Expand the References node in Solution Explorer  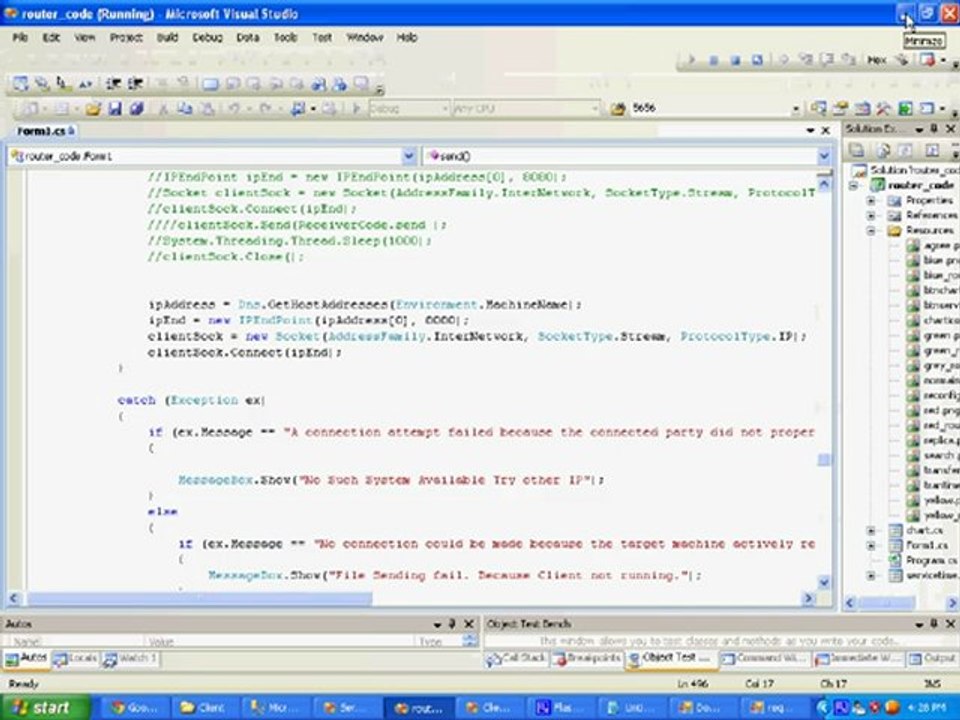(871, 216)
